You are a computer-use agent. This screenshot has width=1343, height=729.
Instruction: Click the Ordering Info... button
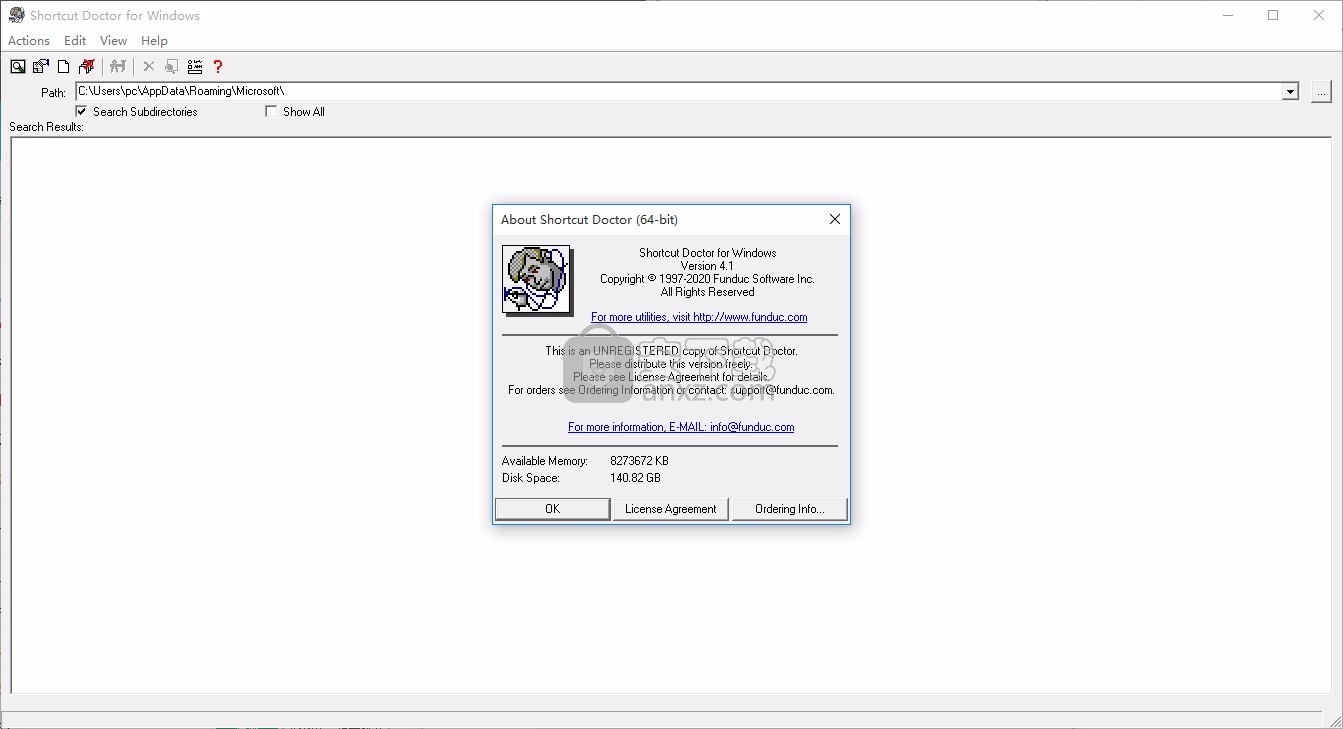tap(789, 509)
